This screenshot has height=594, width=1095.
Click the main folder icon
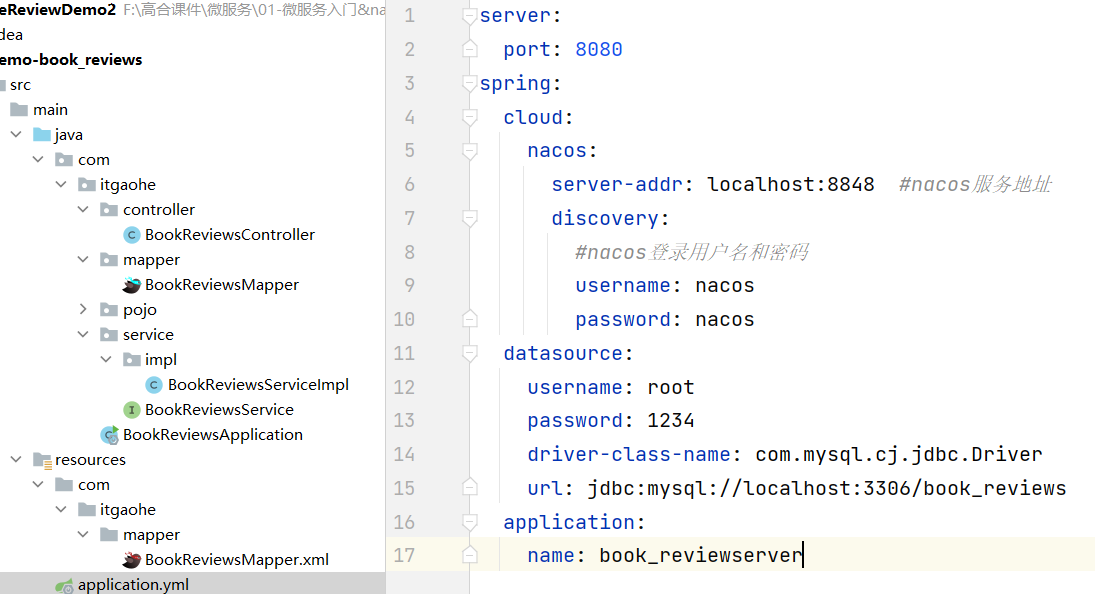coord(19,110)
